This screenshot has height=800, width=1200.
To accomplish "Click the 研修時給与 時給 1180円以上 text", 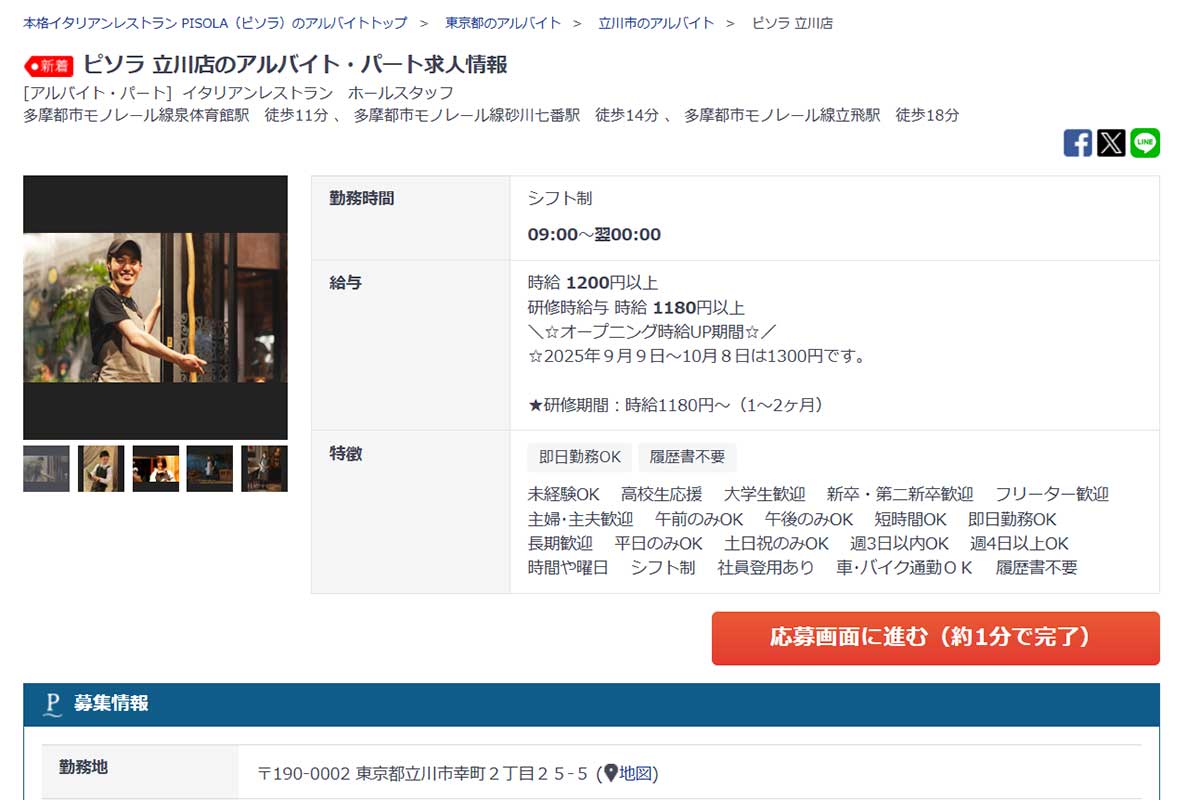I will point(636,307).
